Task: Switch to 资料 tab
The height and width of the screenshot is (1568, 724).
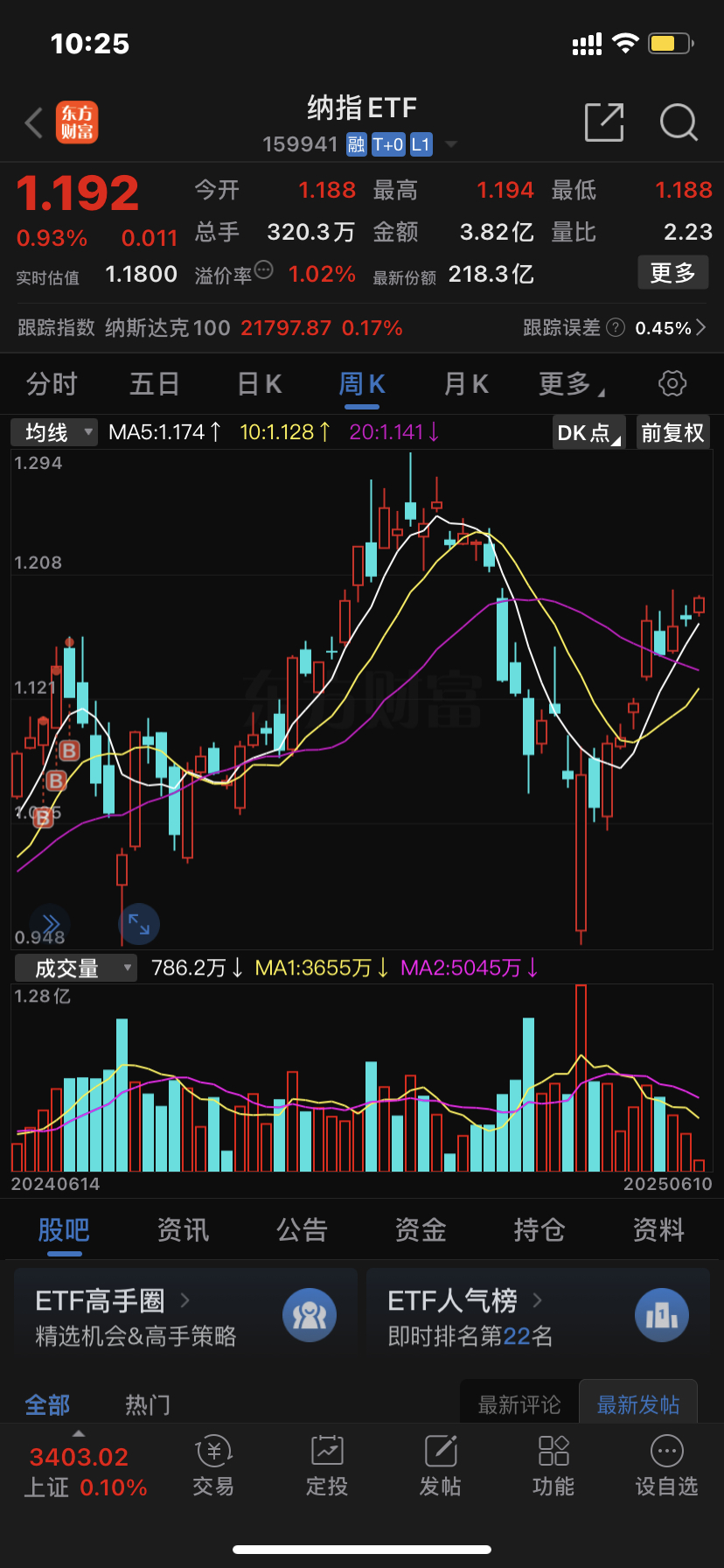Action: 658,1230
